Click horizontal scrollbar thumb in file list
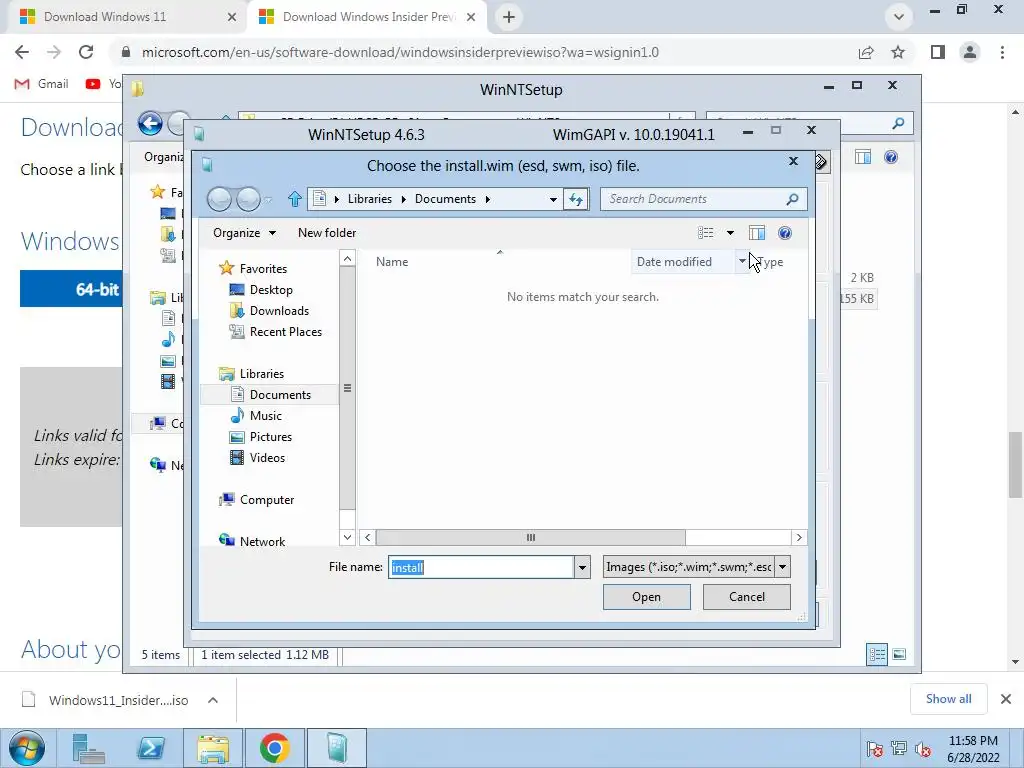 [530, 537]
